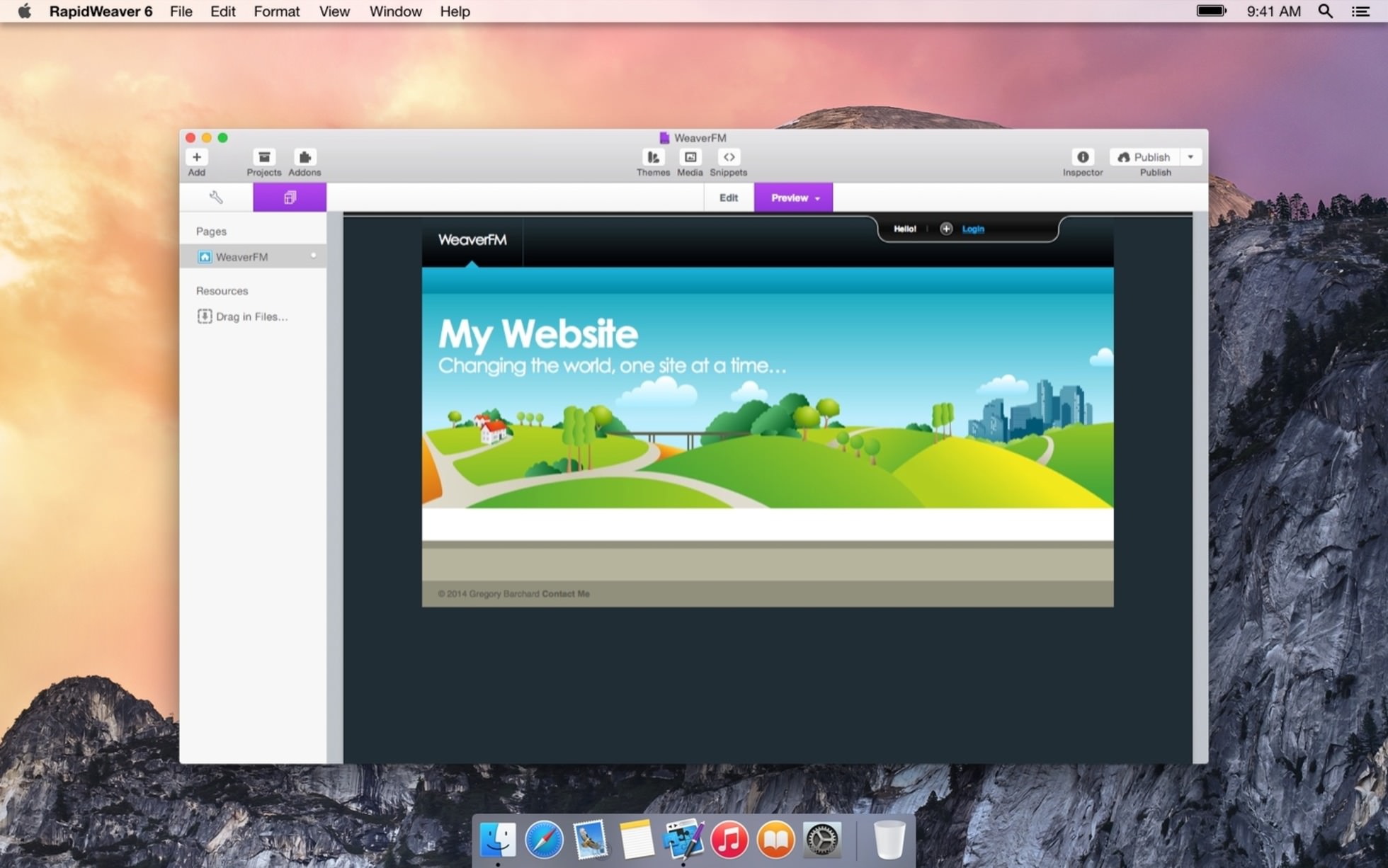Open Finder from the dock
The height and width of the screenshot is (868, 1388).
click(x=498, y=840)
